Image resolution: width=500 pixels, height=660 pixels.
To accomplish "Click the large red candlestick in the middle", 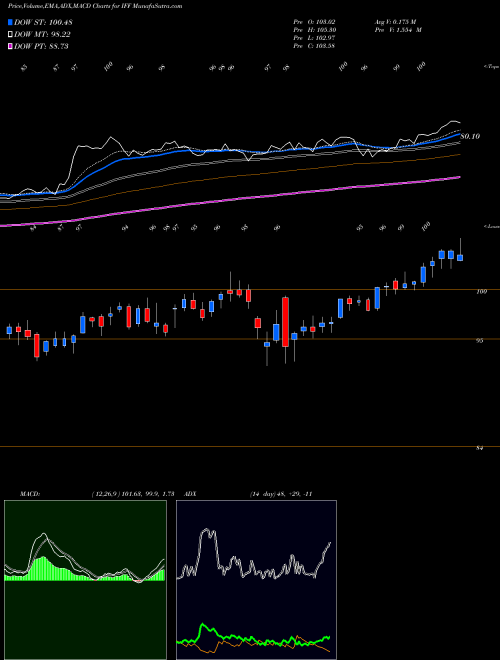I will 285,322.
